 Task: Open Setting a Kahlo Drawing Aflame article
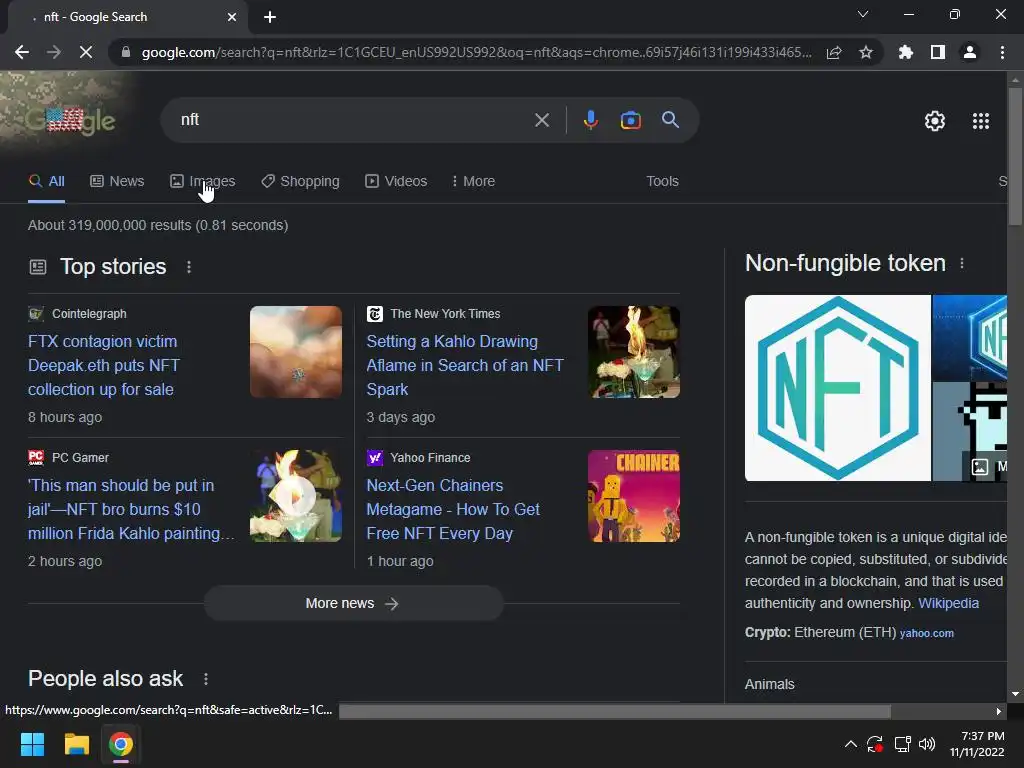(464, 365)
